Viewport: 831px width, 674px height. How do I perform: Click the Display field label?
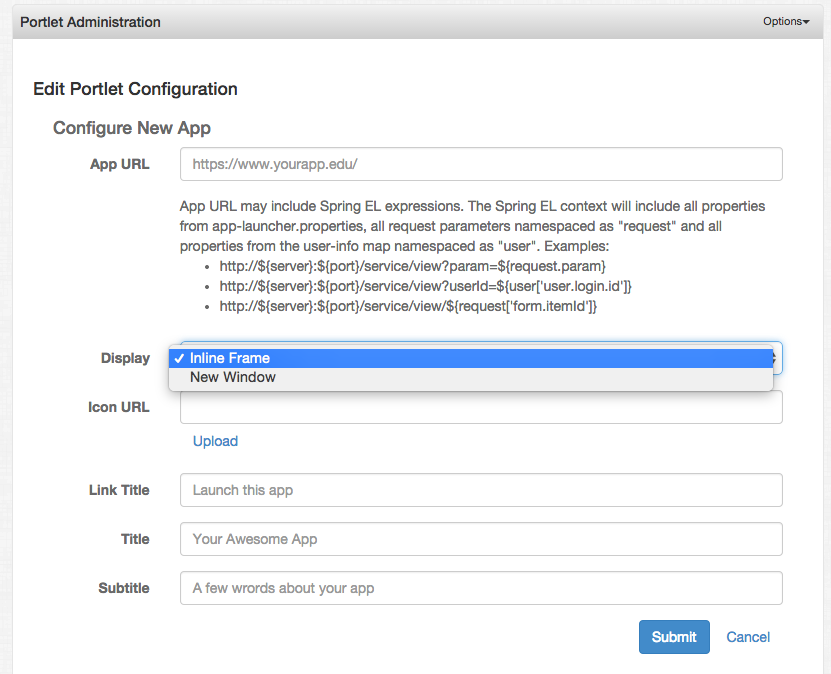[x=125, y=357]
